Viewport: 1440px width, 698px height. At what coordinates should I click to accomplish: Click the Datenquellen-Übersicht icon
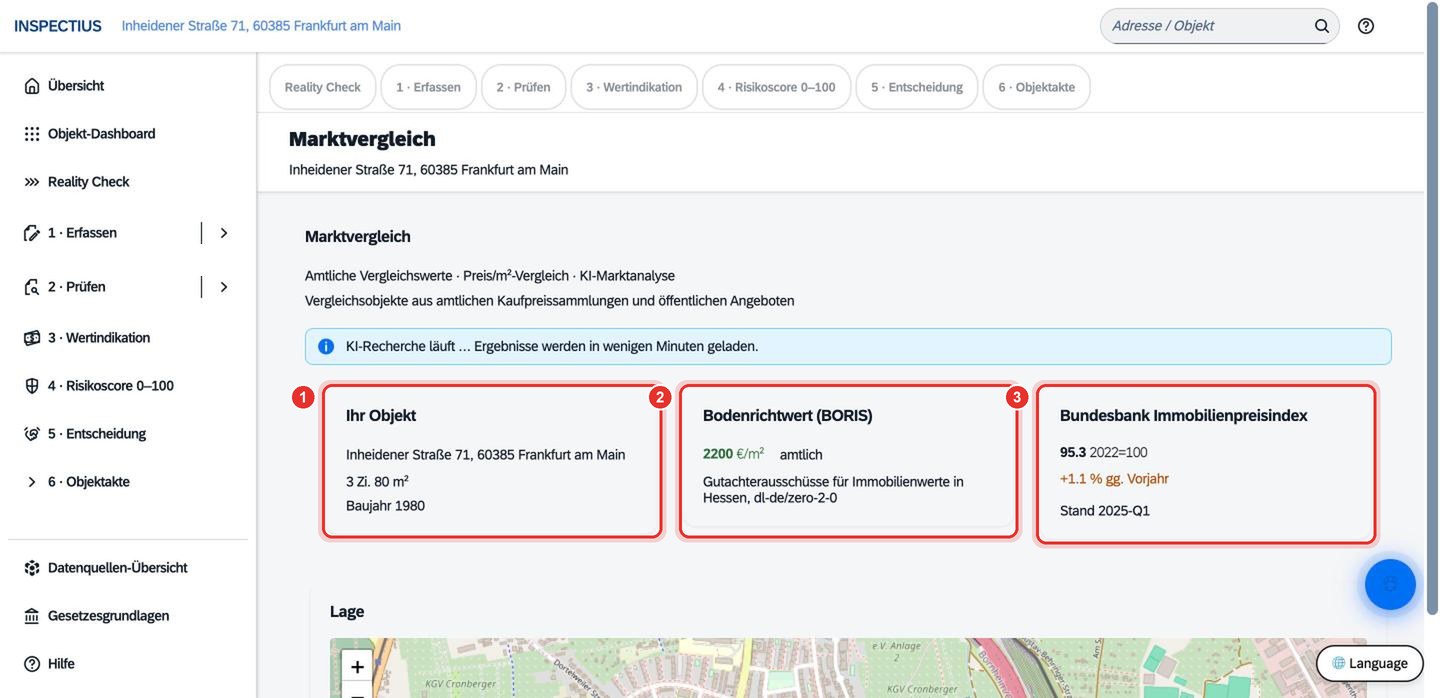pyautogui.click(x=32, y=568)
